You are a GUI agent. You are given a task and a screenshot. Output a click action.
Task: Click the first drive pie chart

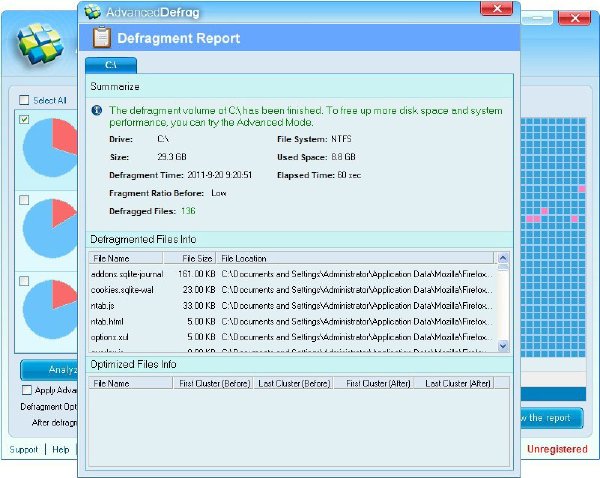[x=50, y=147]
